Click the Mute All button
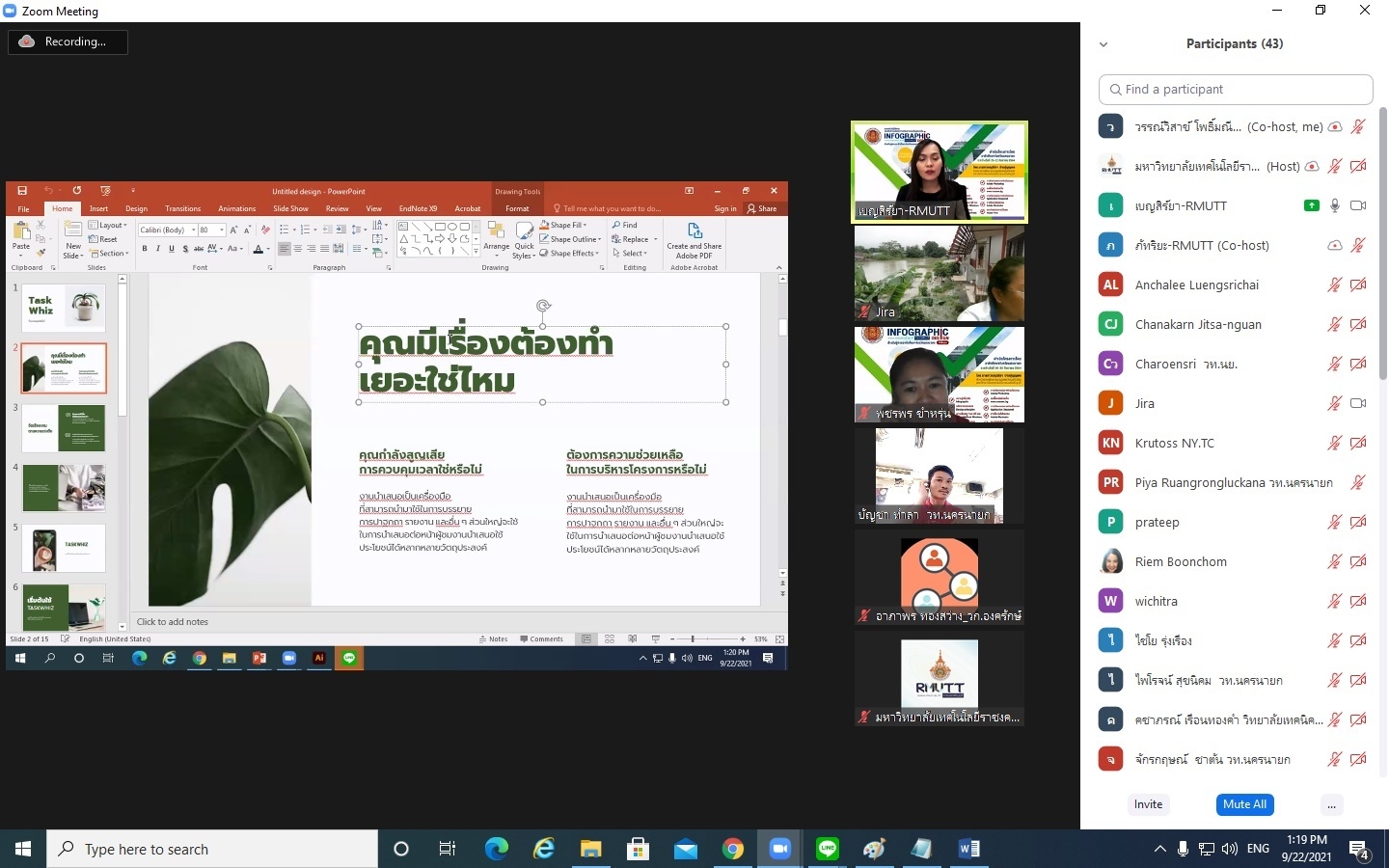This screenshot has width=1389, height=868. point(1244,804)
